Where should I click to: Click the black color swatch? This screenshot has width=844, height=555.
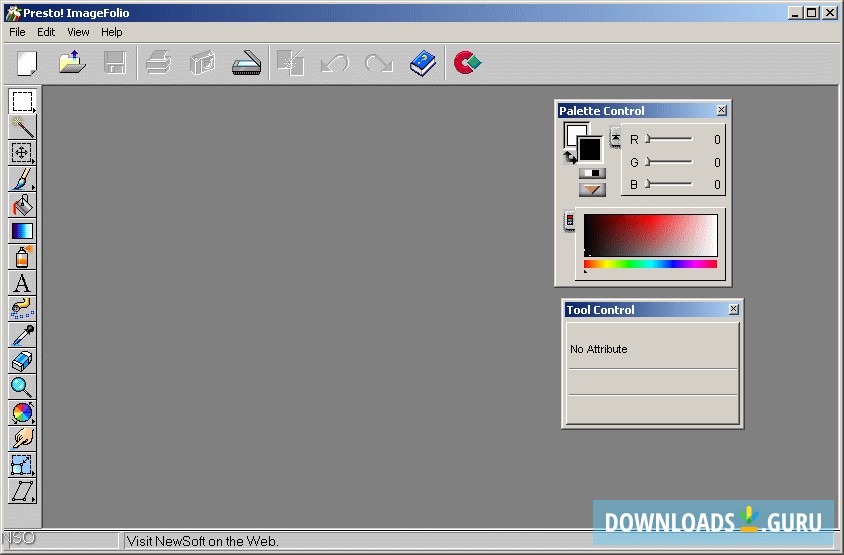pos(590,149)
